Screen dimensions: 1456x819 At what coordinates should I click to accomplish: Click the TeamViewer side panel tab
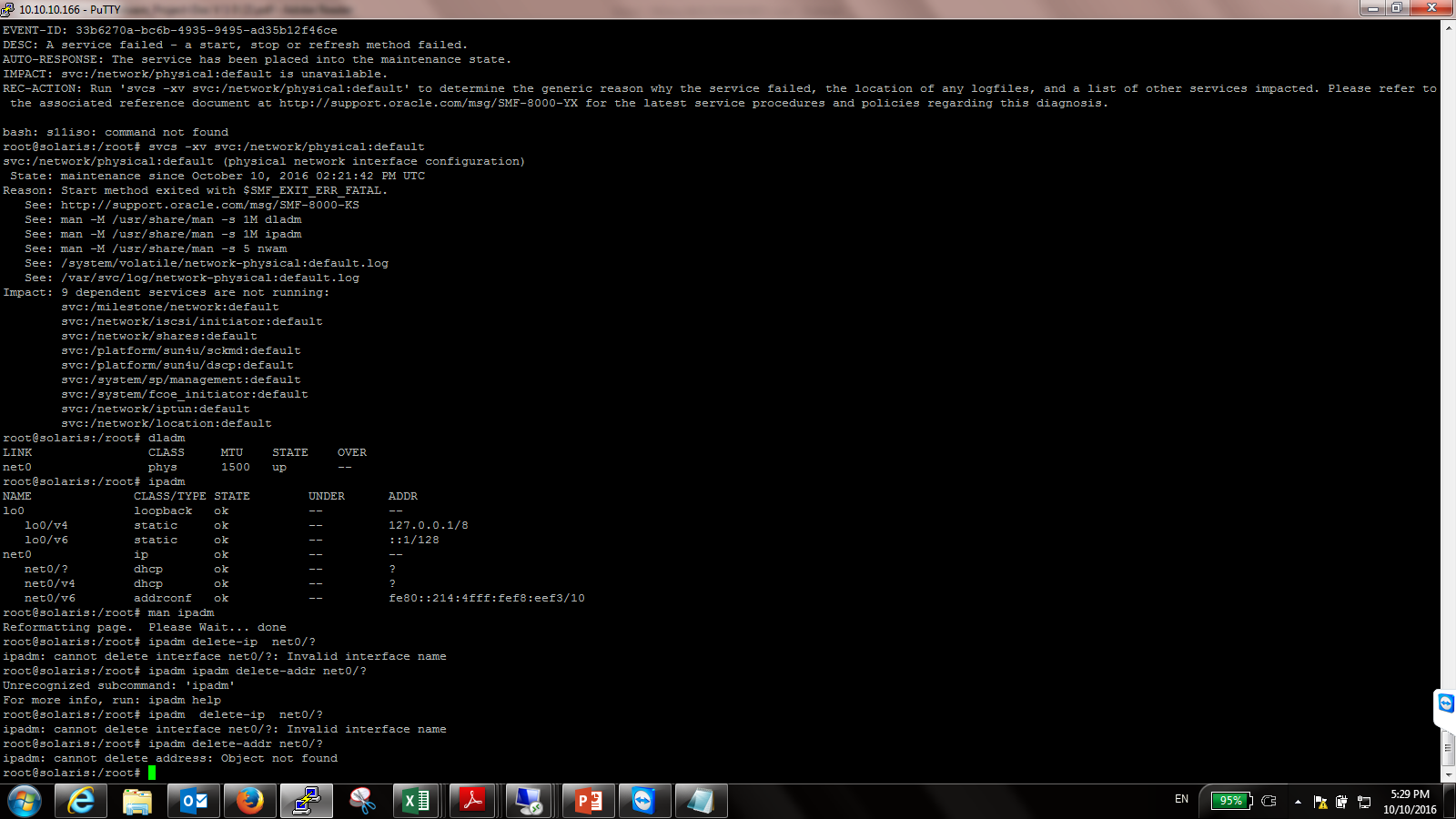[x=1445, y=703]
